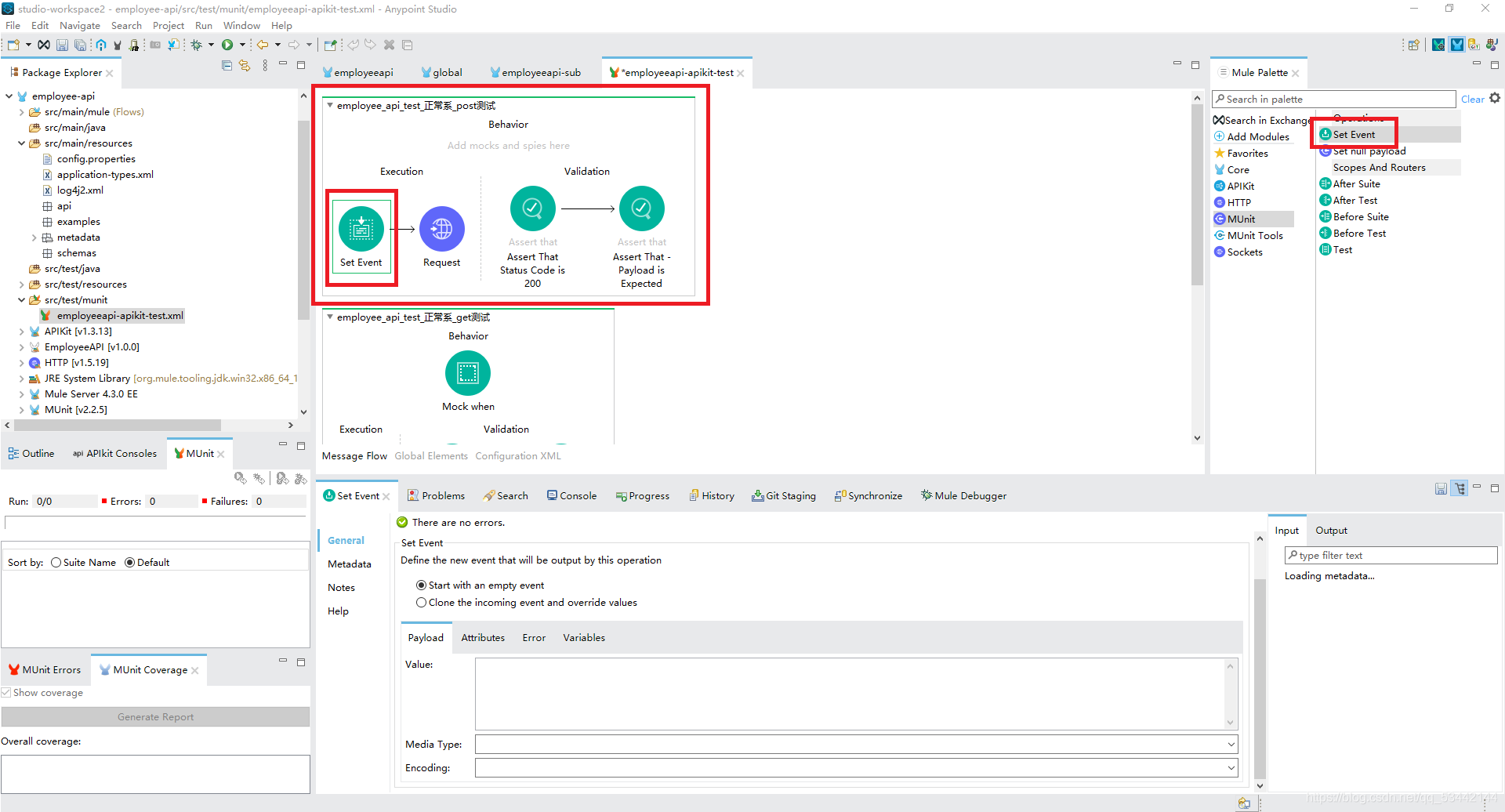
Task: Click the green Run button in toolbar
Action: pyautogui.click(x=227, y=45)
